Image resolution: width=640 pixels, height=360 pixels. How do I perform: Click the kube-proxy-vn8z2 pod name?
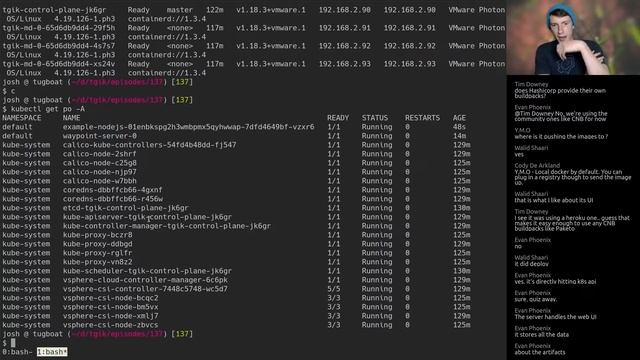(98, 262)
